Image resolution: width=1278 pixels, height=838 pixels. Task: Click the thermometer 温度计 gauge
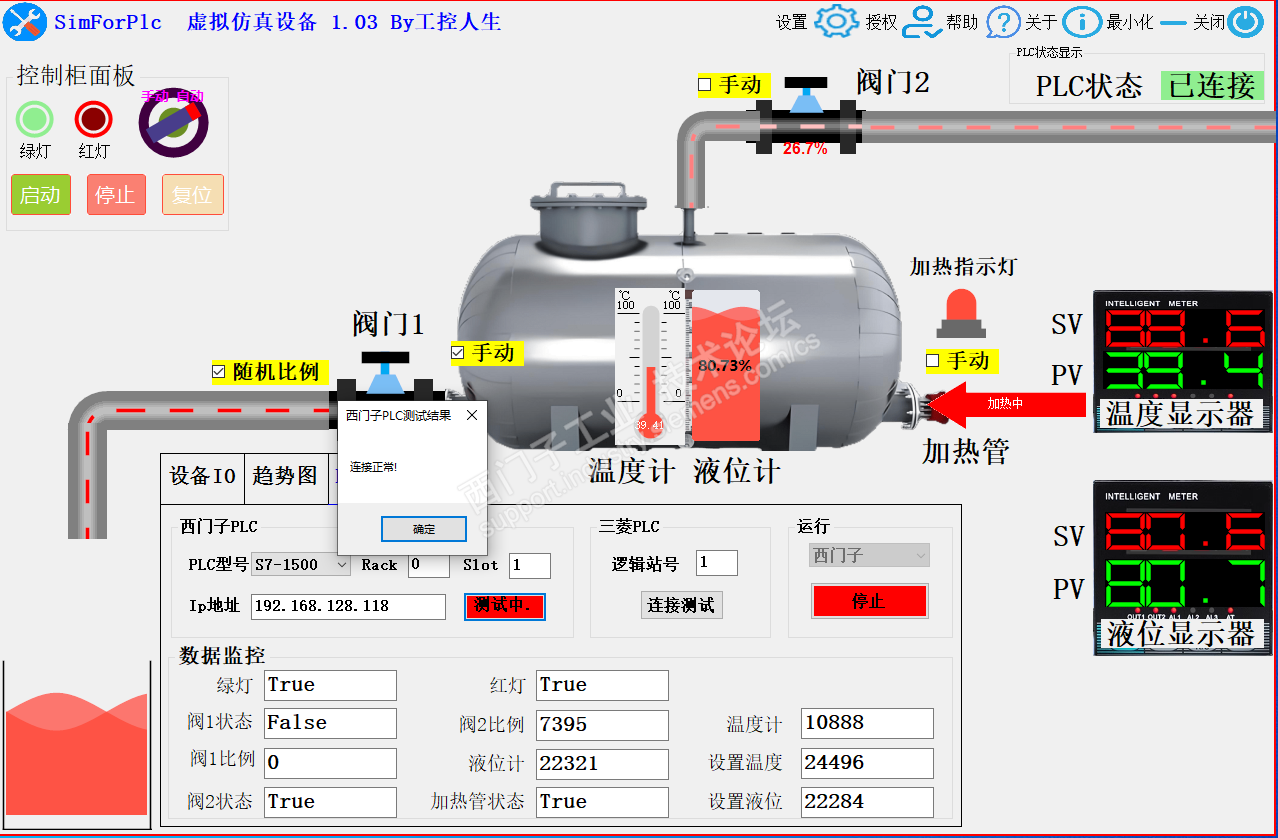[651, 365]
